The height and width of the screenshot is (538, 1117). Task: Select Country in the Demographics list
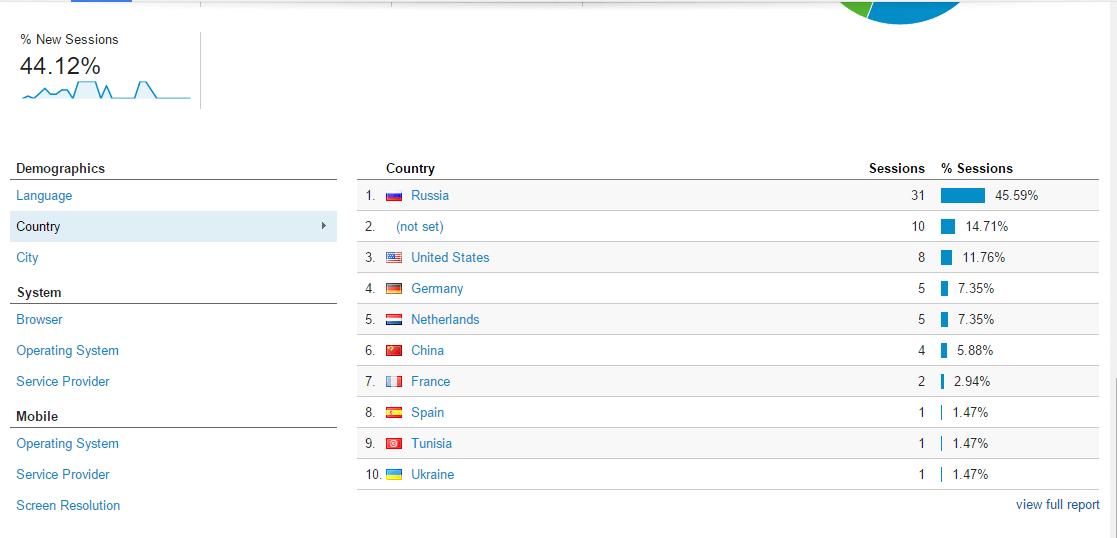pyautogui.click(x=173, y=227)
